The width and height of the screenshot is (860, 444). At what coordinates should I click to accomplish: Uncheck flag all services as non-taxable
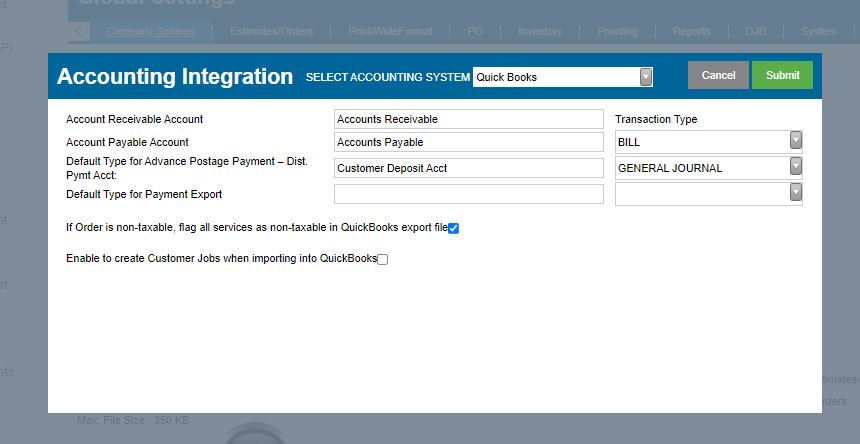(453, 229)
